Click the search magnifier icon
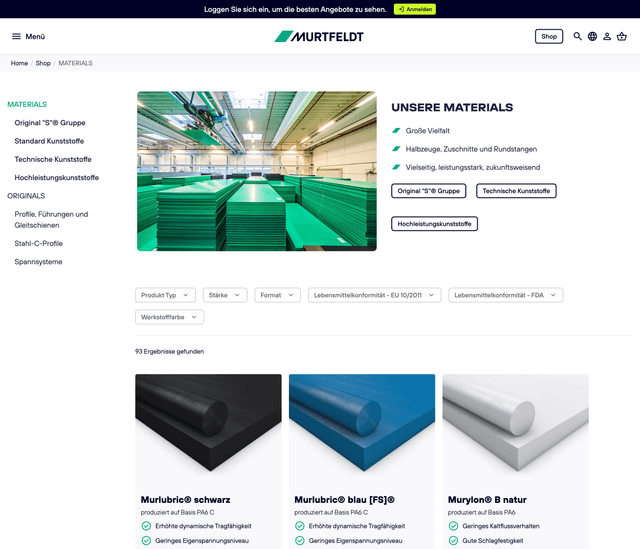 (578, 36)
